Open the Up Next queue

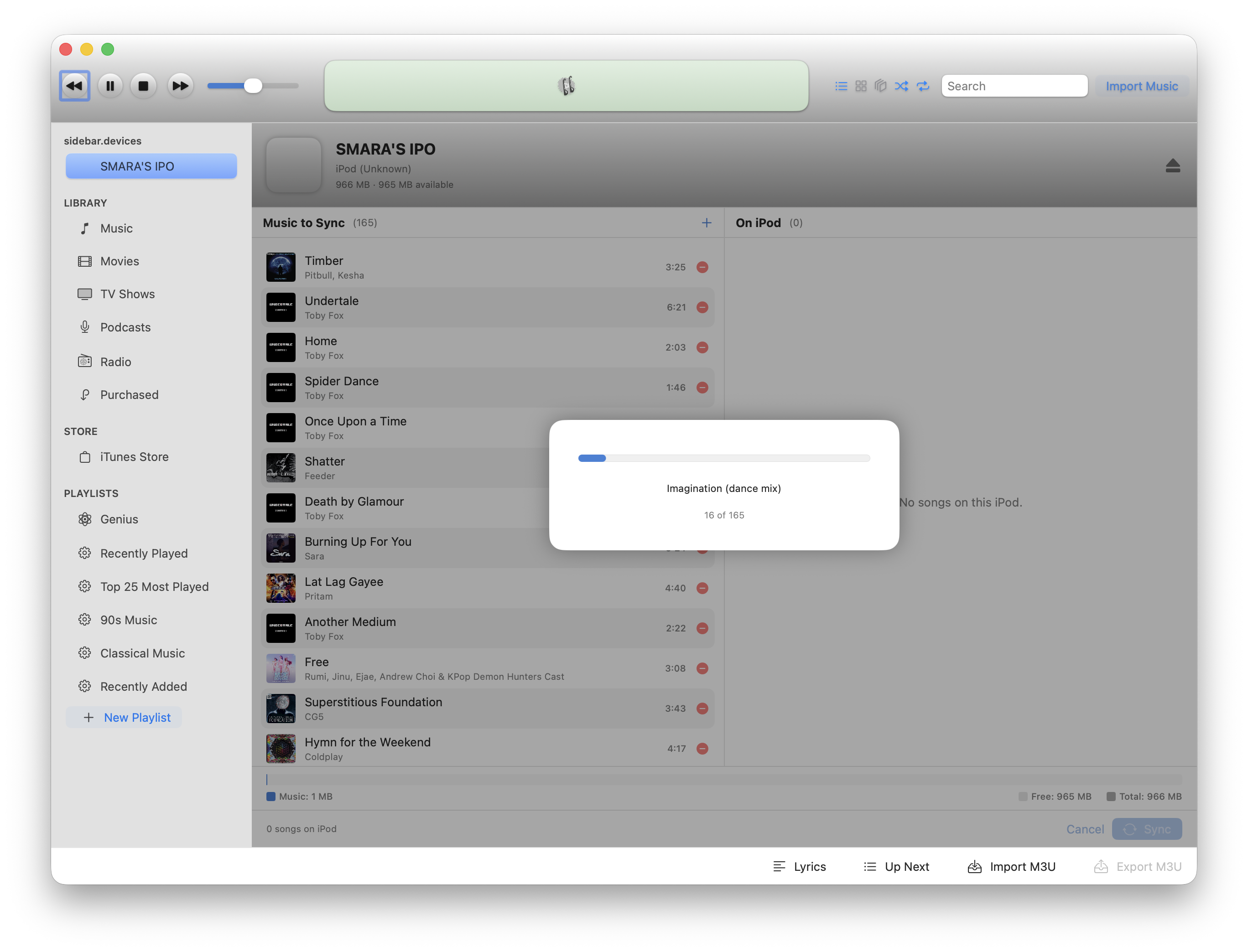[896, 866]
